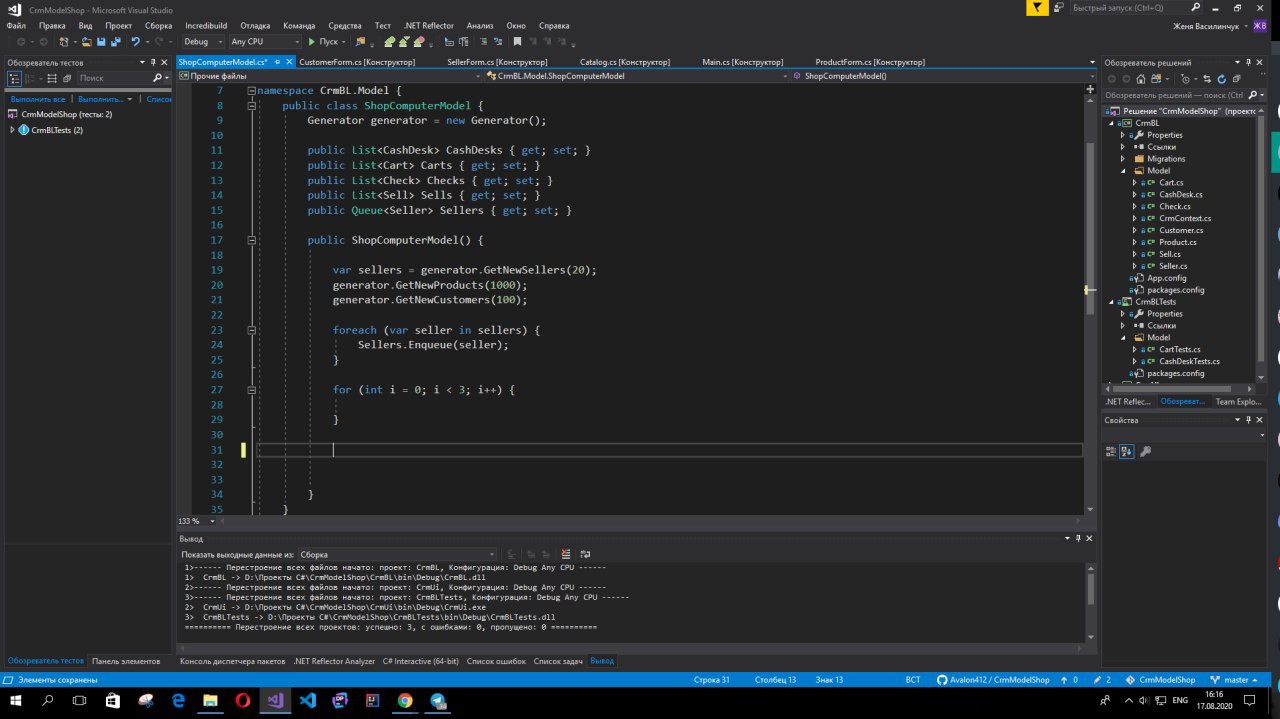Open Seller.cs in Solution Explorer
Image resolution: width=1280 pixels, height=719 pixels.
point(1172,266)
